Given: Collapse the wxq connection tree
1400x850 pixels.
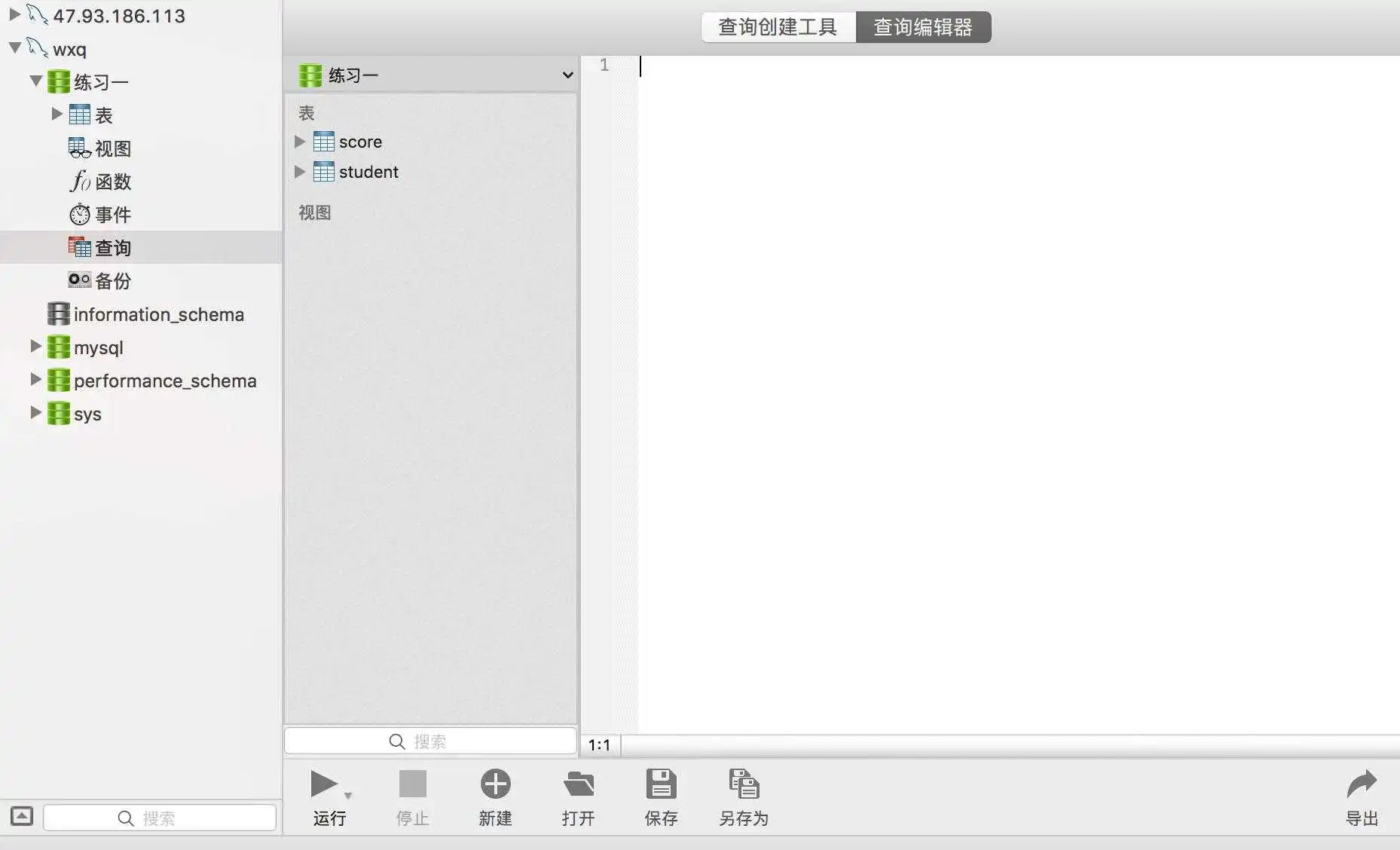Looking at the screenshot, I should click(x=14, y=48).
